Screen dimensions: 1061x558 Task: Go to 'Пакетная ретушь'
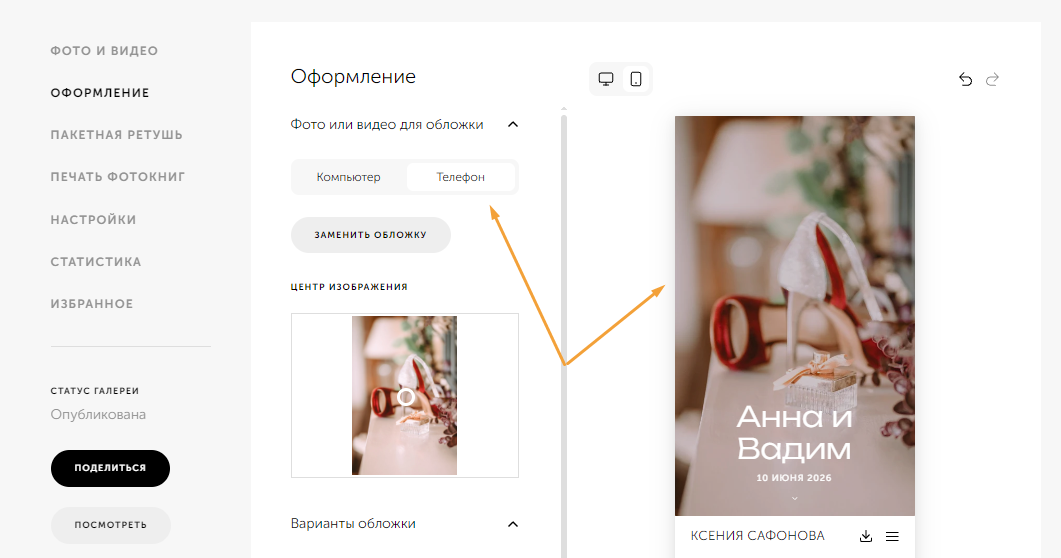point(116,135)
